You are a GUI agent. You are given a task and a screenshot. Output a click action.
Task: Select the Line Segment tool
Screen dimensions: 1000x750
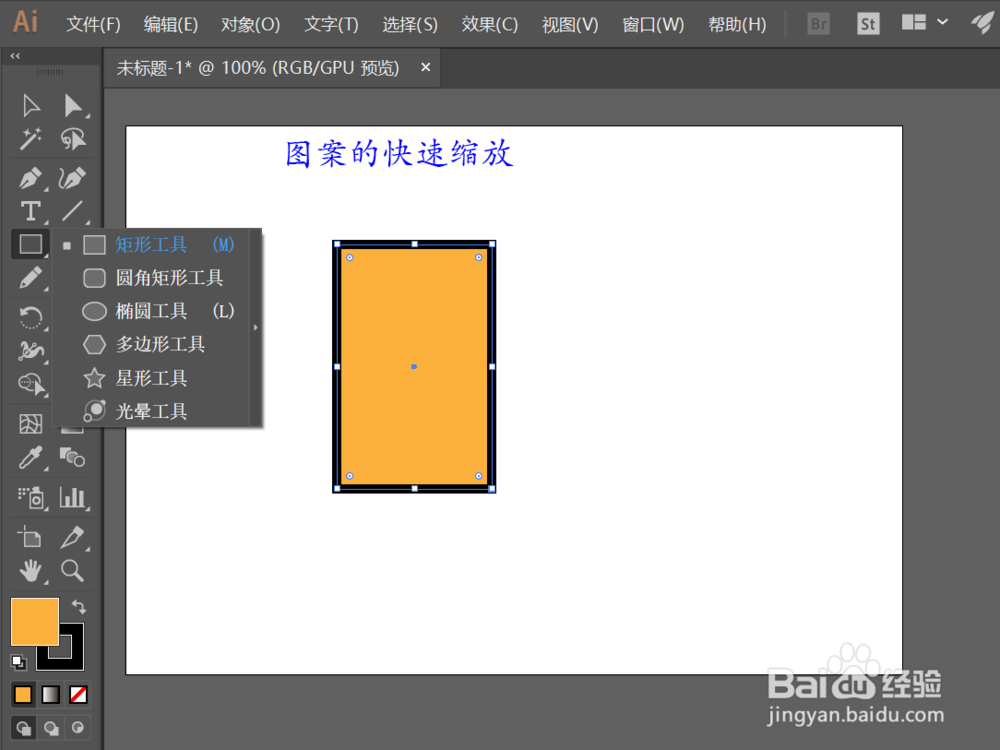click(x=72, y=211)
